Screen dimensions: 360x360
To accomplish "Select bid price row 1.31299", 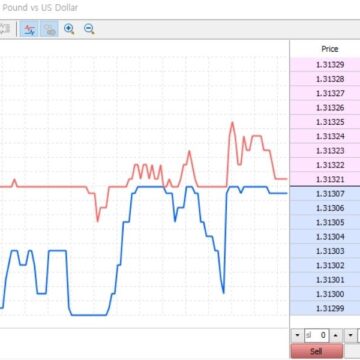I will pos(325,308).
